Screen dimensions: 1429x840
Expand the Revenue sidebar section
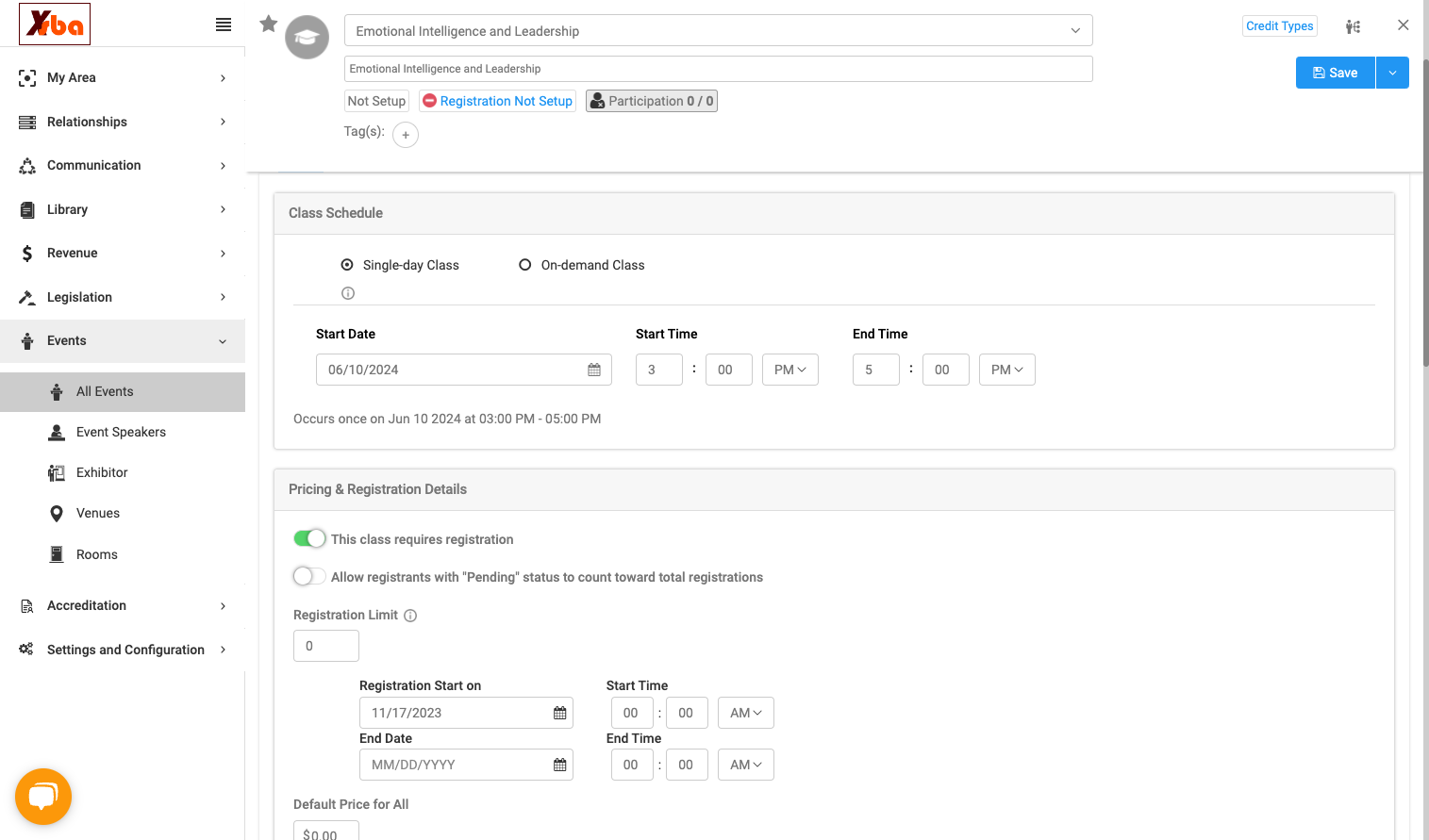point(123,253)
